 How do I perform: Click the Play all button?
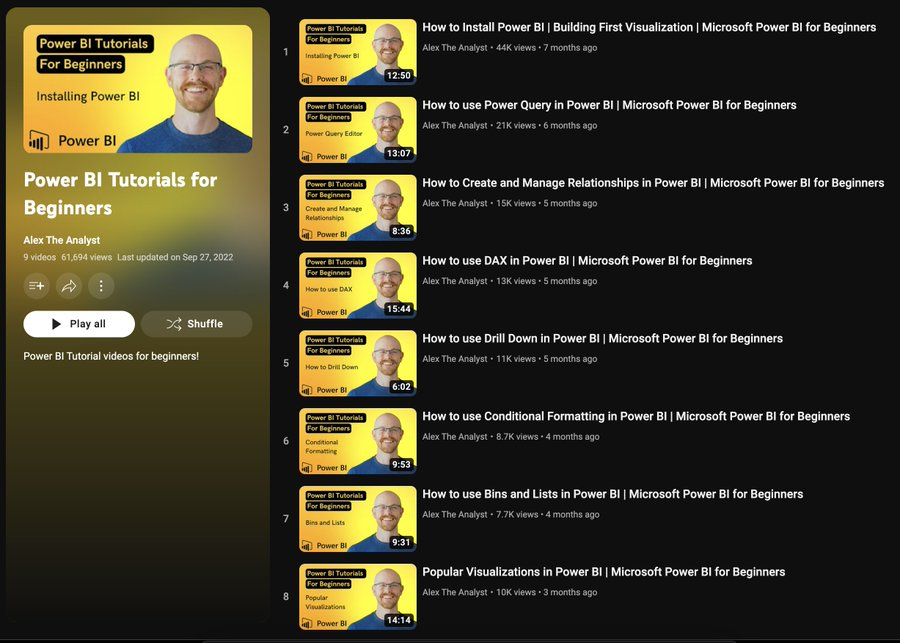[x=79, y=324]
